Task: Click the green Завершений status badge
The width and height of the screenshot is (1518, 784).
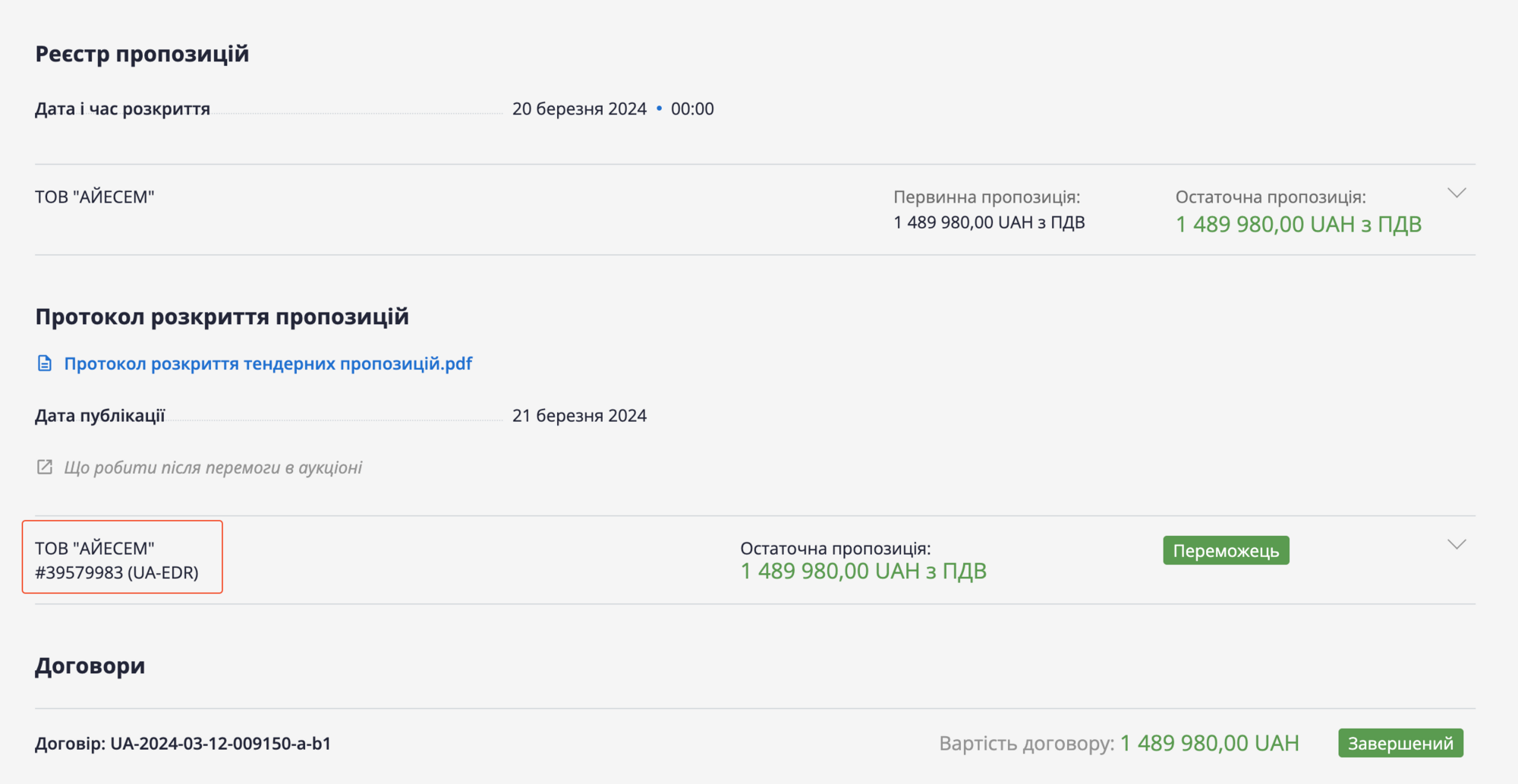Action: [x=1400, y=743]
